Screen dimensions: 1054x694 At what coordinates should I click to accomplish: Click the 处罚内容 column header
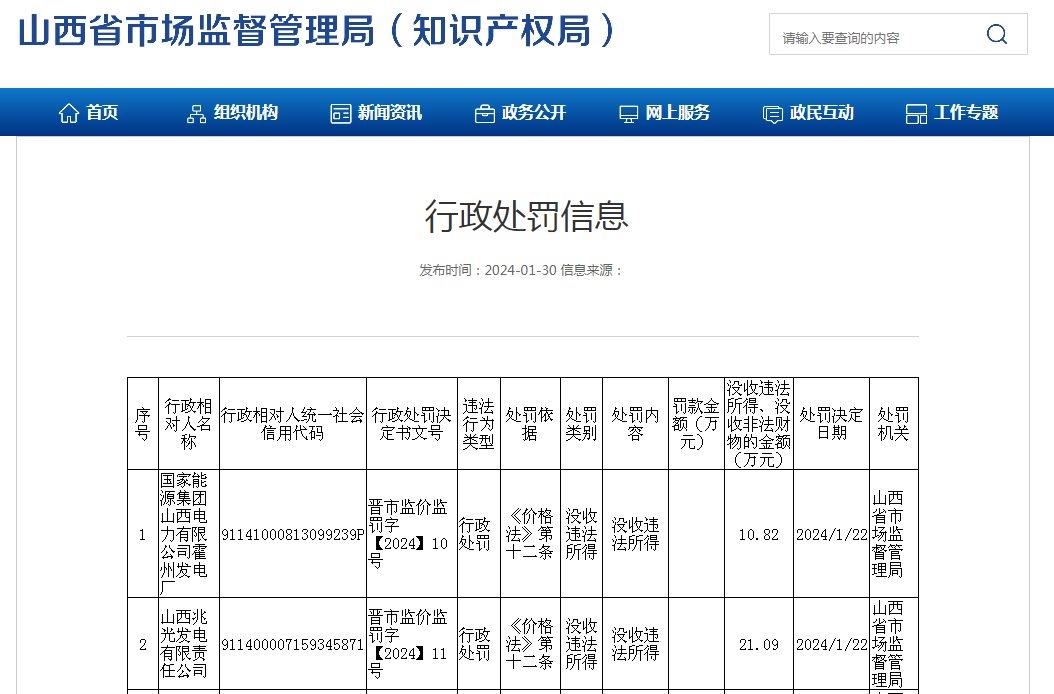point(635,424)
